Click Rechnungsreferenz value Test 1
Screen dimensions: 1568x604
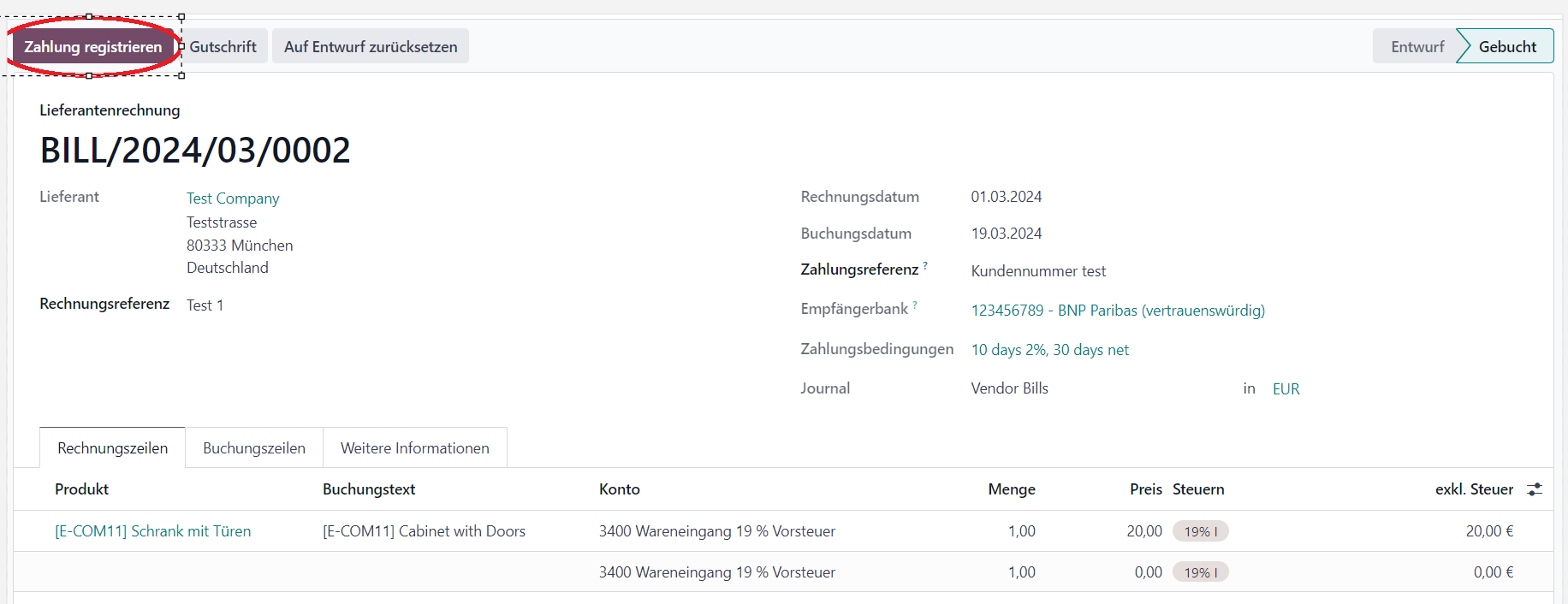(205, 305)
